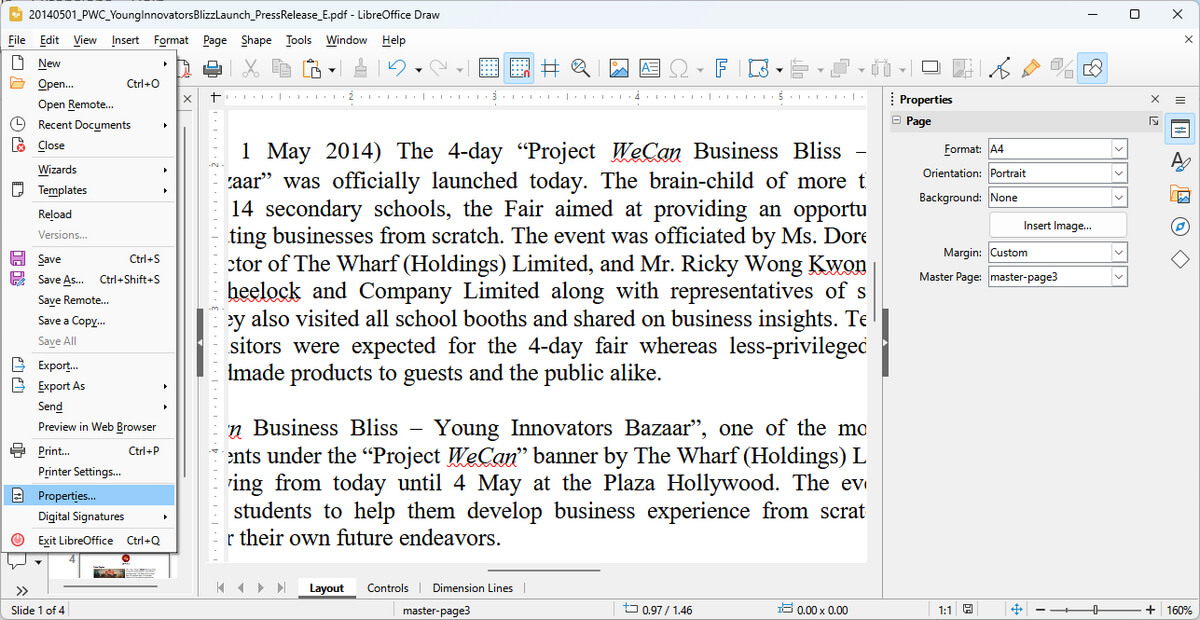Toggle Snap to Grid in the toolbar

coord(518,69)
